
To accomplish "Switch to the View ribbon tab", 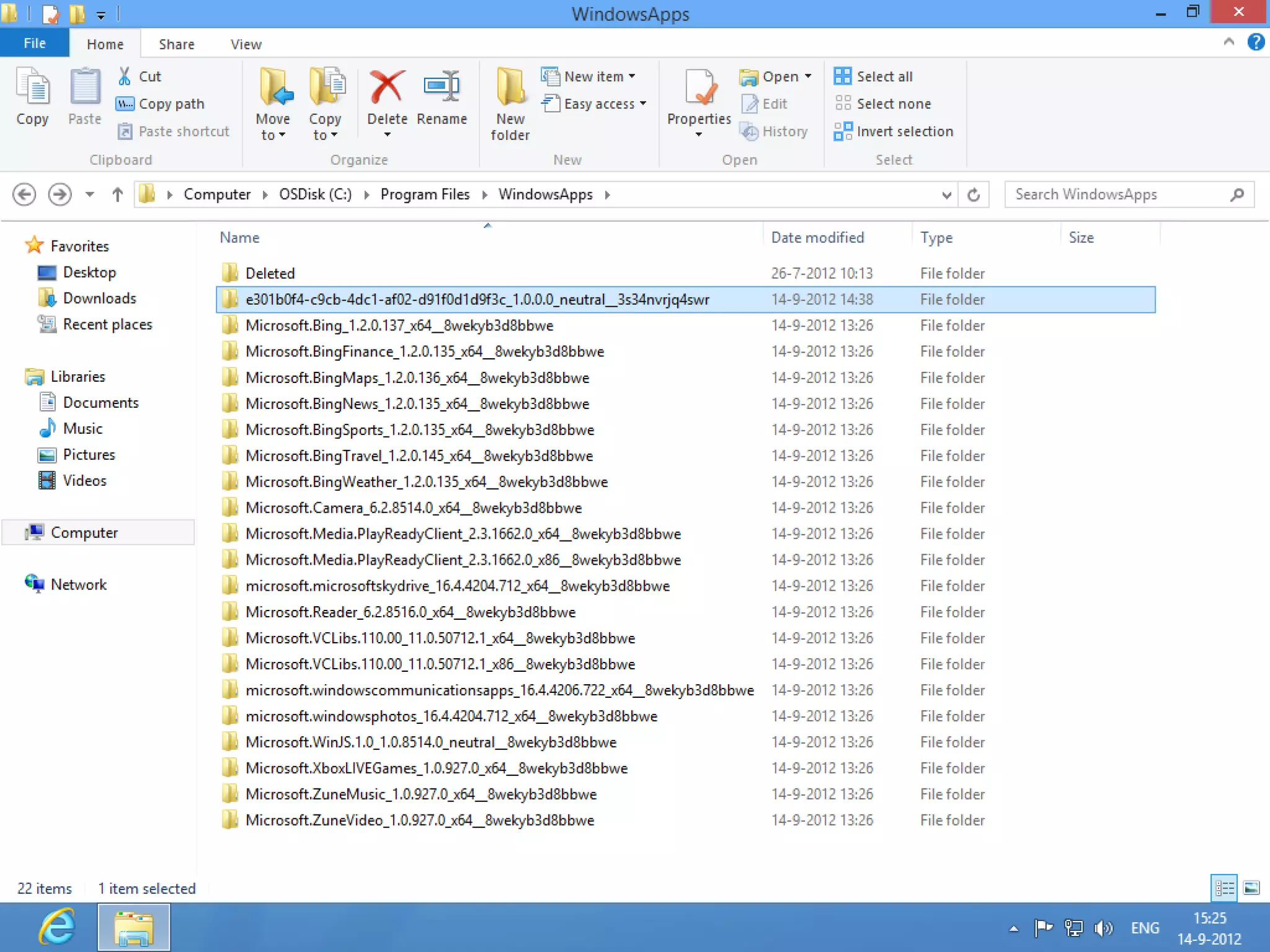I will coord(246,44).
